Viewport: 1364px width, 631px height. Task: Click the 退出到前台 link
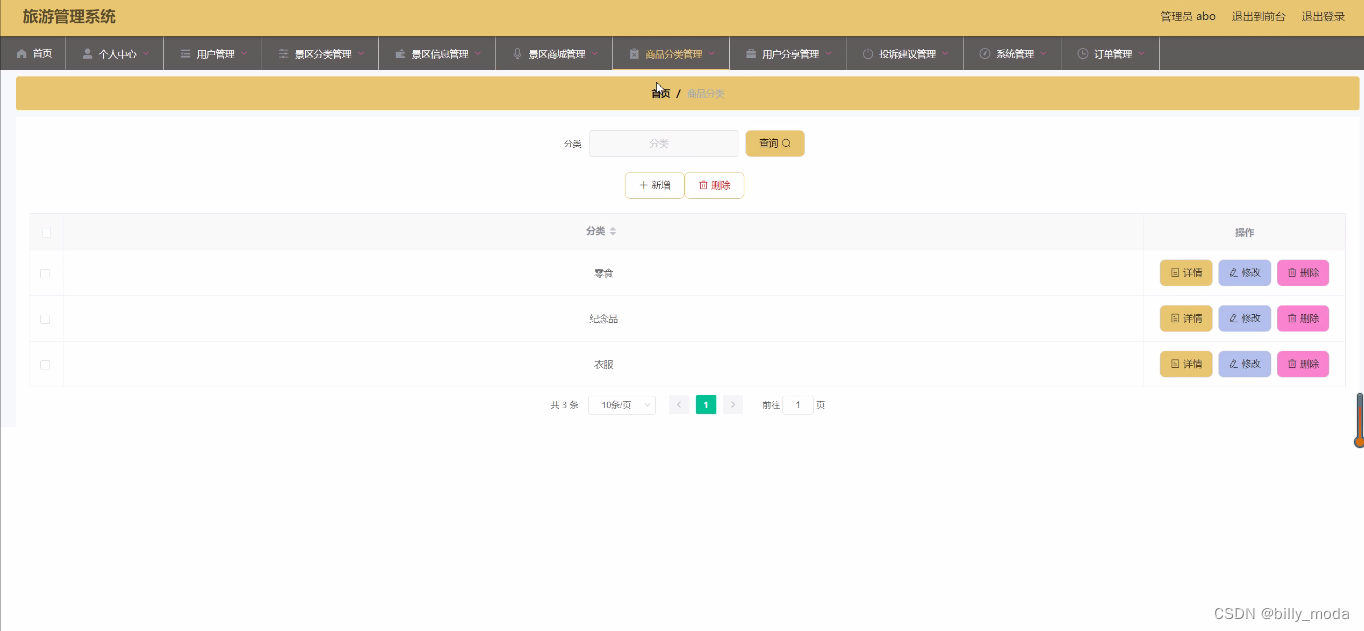click(1258, 16)
